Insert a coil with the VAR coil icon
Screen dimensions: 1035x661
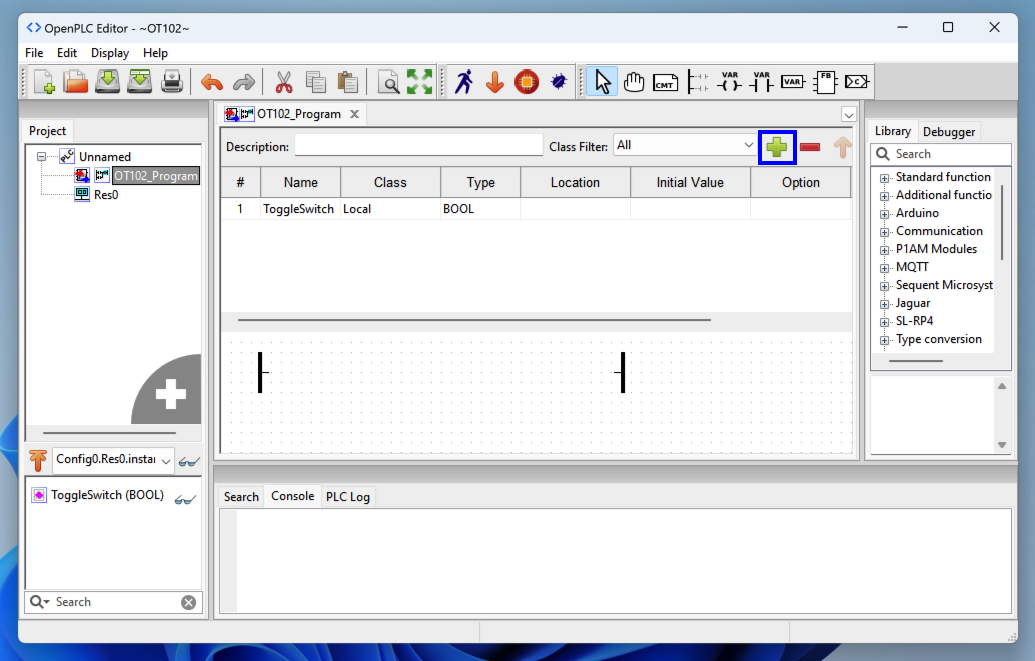pyautogui.click(x=729, y=82)
